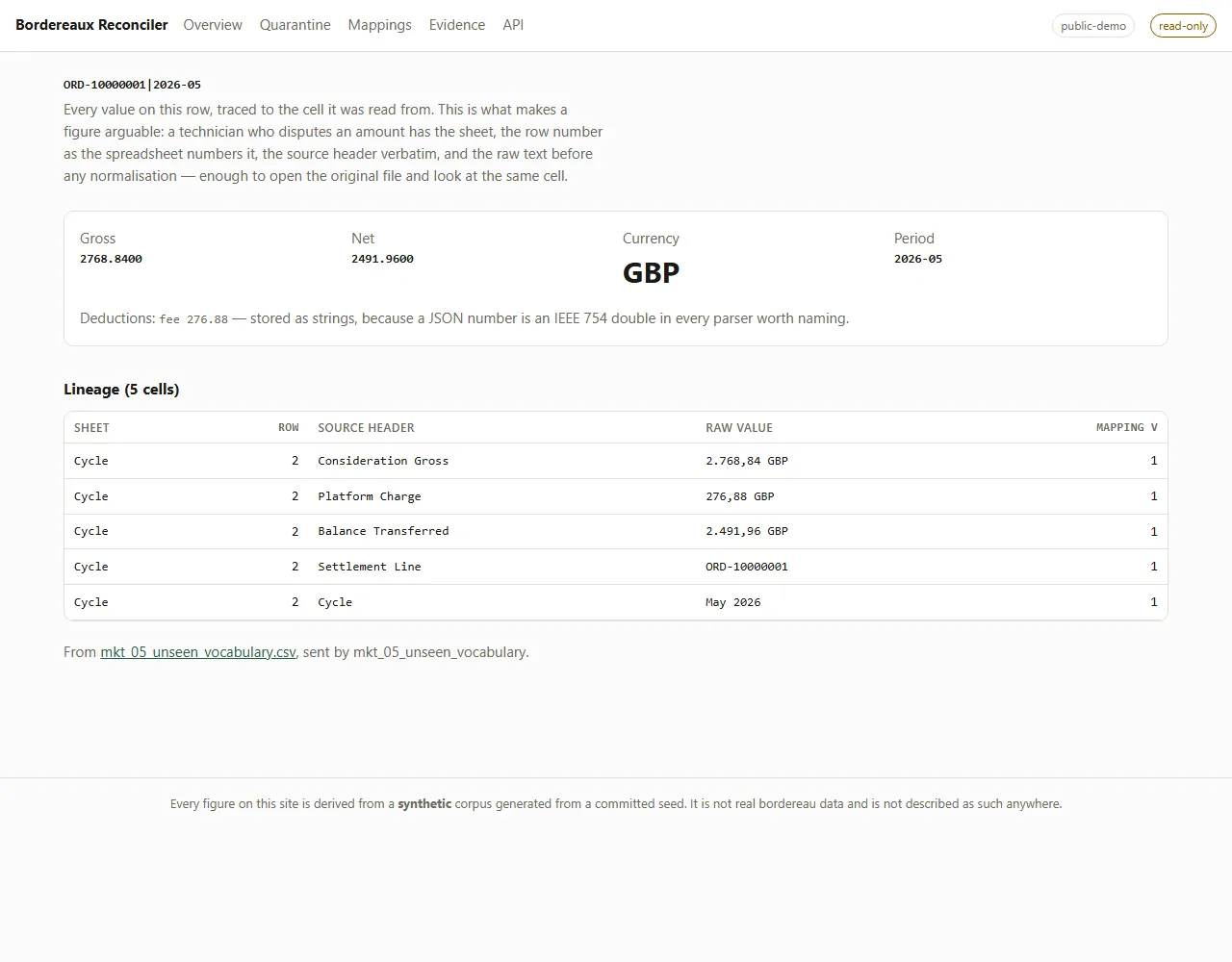Screen dimensions: 1232x962
Task: Open the mkt_05_unseen_vocabulary.csv file link
Action: tap(198, 652)
